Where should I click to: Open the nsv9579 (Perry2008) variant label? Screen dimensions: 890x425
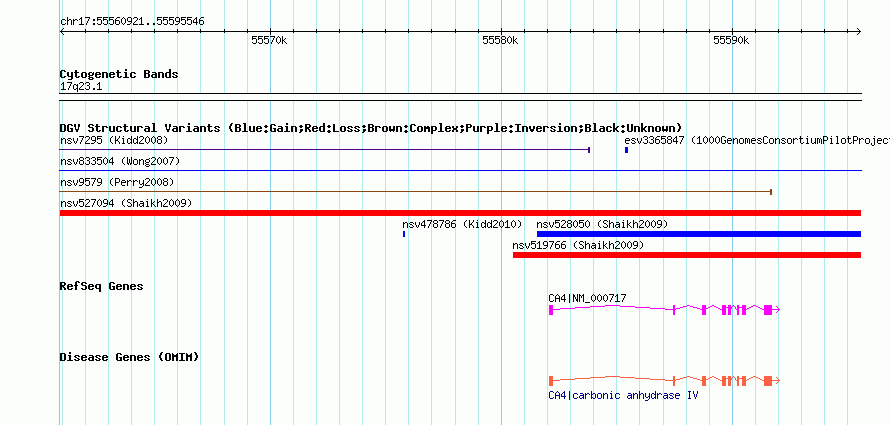117,182
